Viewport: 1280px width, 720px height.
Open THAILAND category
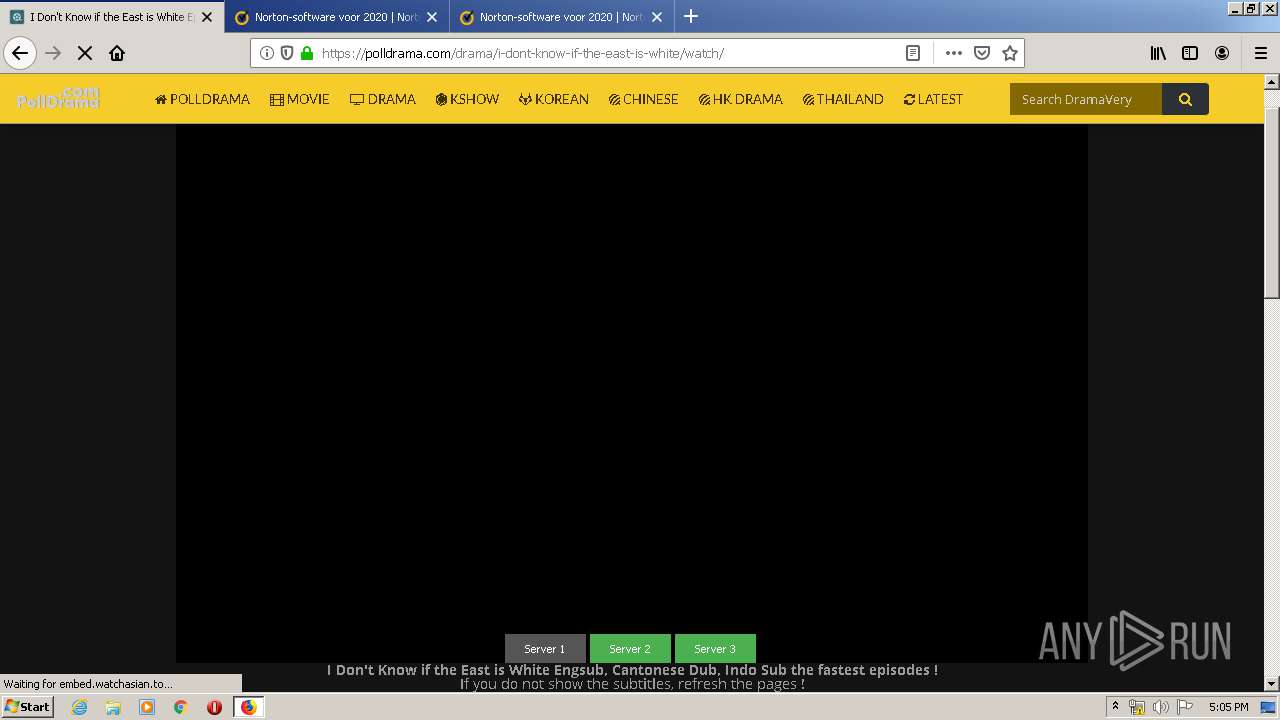(x=843, y=99)
